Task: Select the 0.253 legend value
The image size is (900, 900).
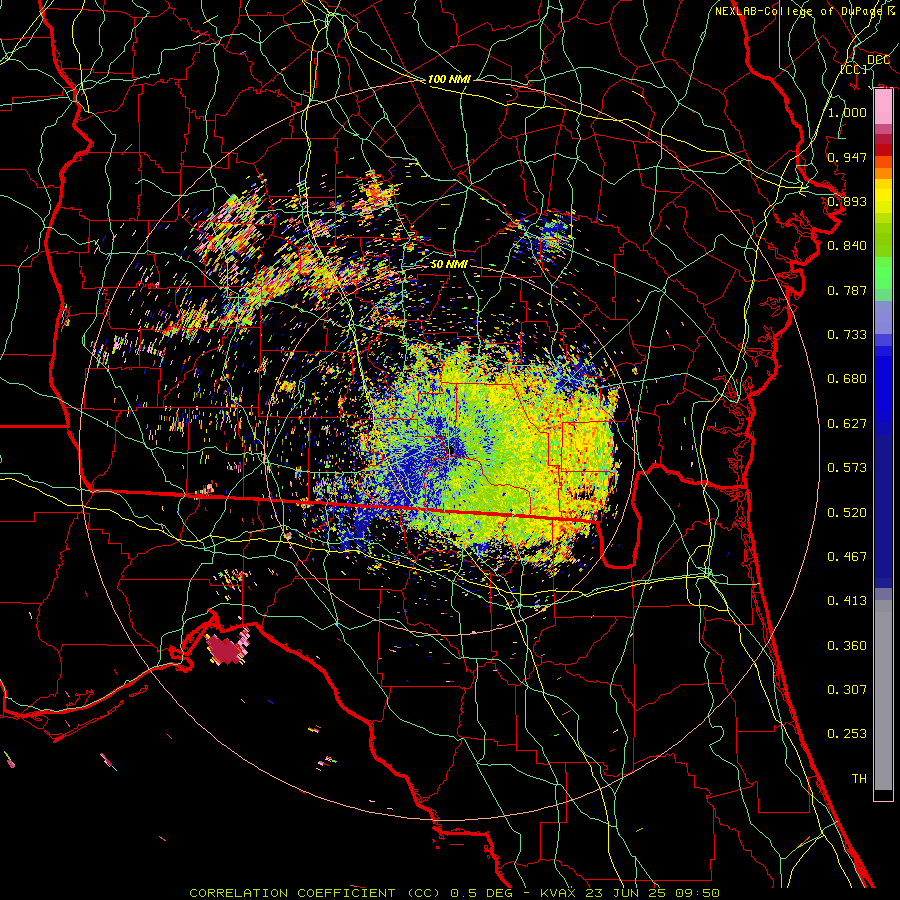Action: tap(847, 734)
